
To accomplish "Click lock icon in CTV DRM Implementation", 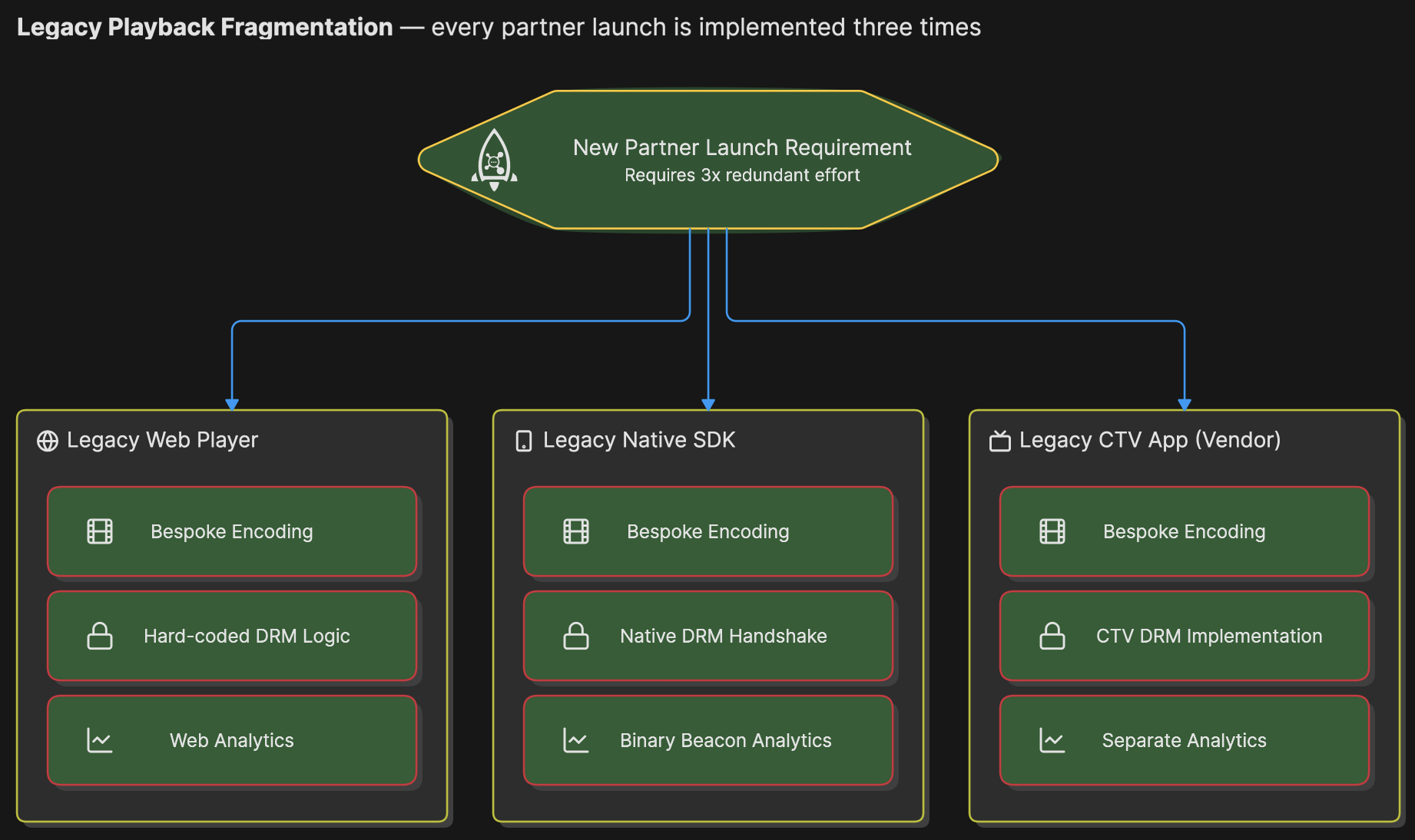I will pos(1052,636).
